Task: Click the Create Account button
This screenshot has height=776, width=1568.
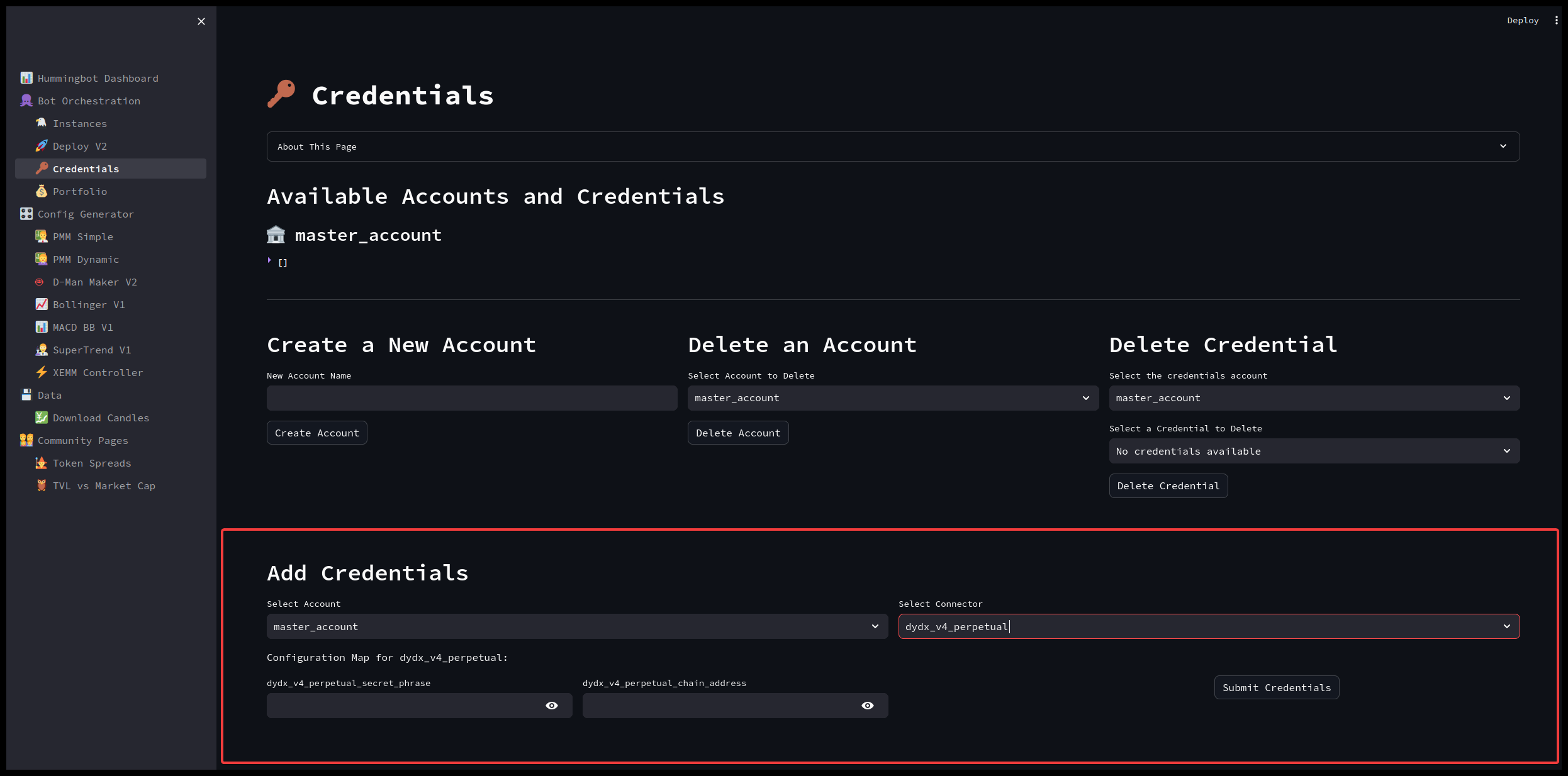Action: point(317,433)
